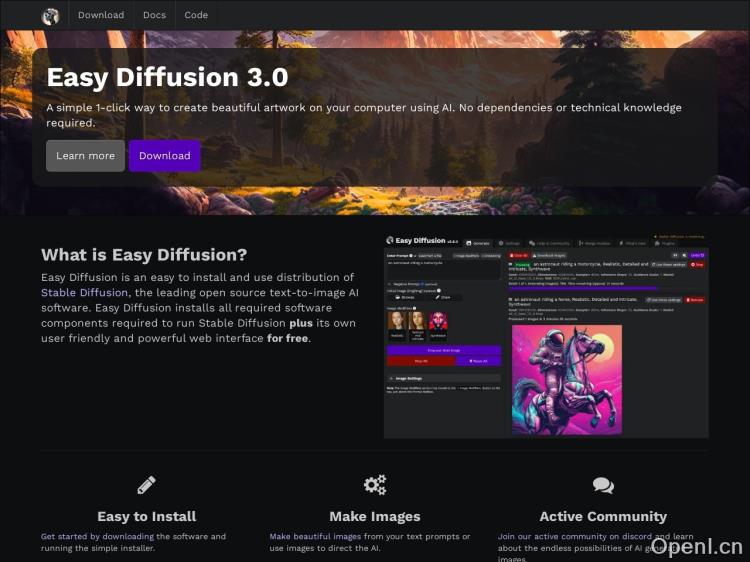Follow the 'Make beautiful images' link

(315, 537)
